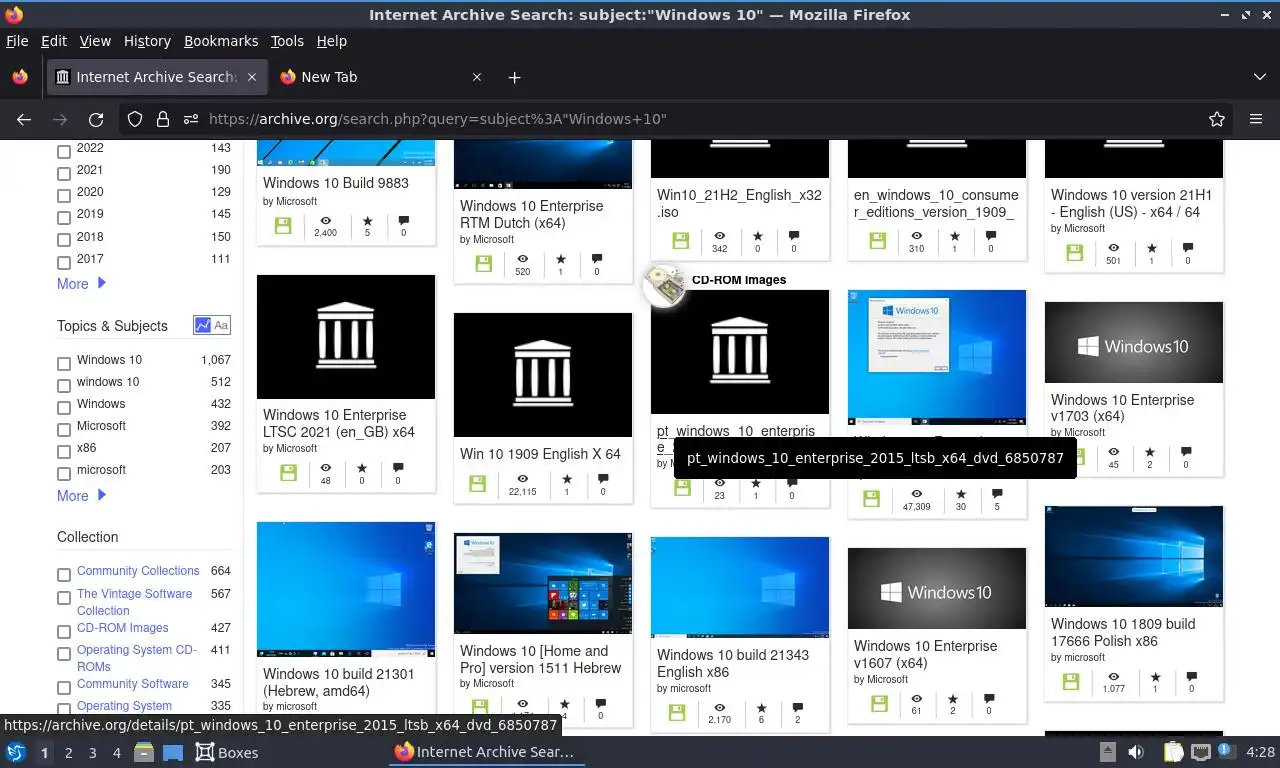Tick the 'Microsoft' topic with 392 results

point(64,430)
